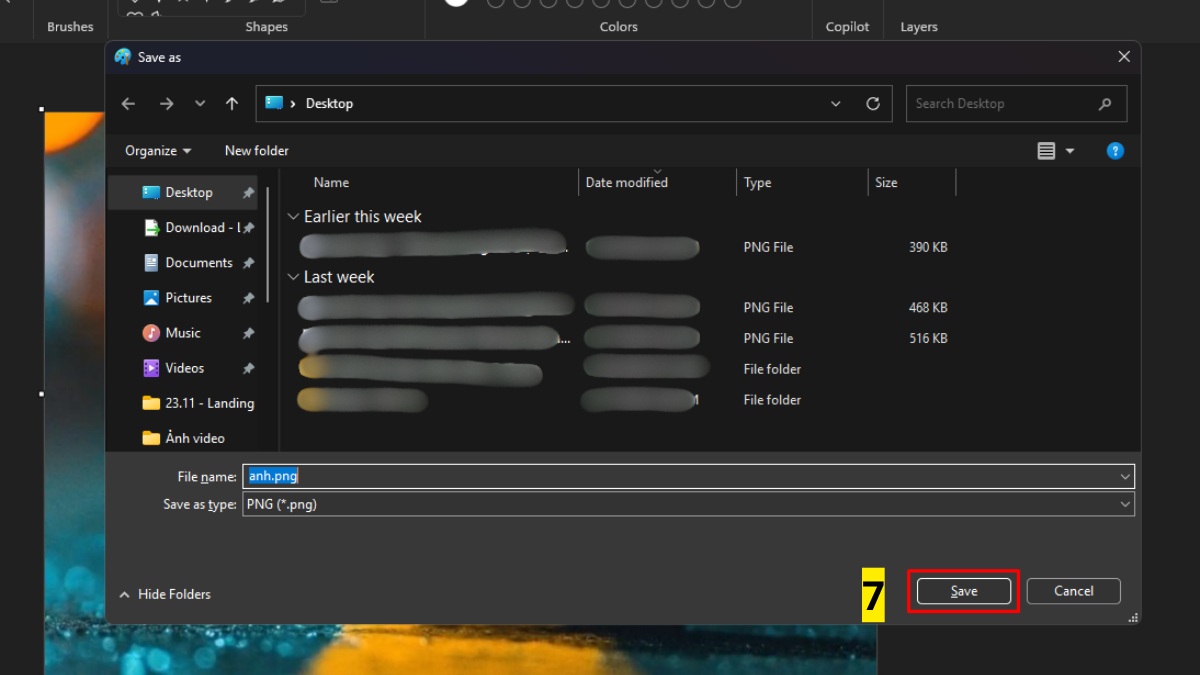1200x675 pixels.
Task: Click Save to save anh.png
Action: click(x=961, y=590)
